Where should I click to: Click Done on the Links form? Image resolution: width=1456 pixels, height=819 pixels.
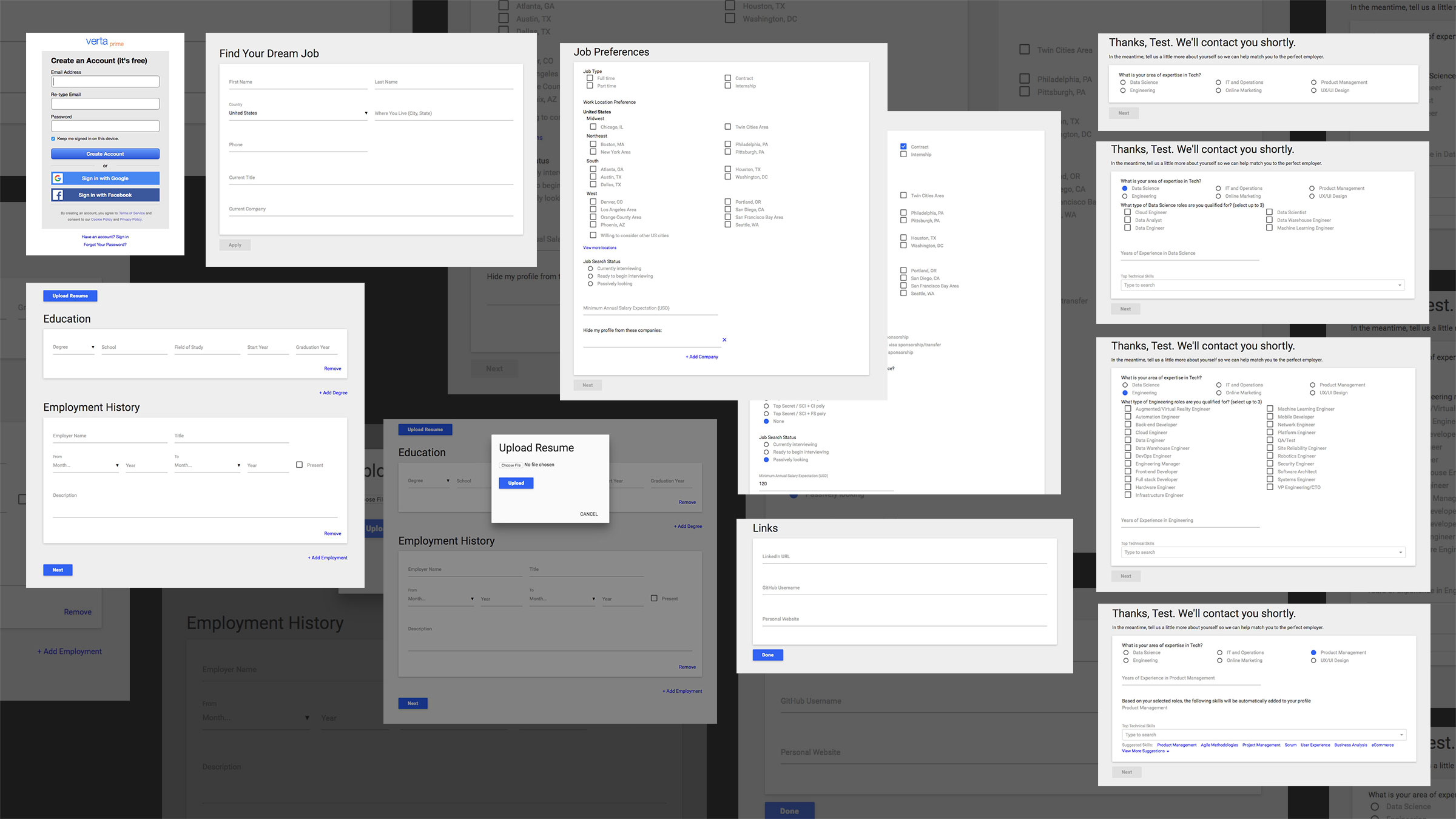(767, 655)
